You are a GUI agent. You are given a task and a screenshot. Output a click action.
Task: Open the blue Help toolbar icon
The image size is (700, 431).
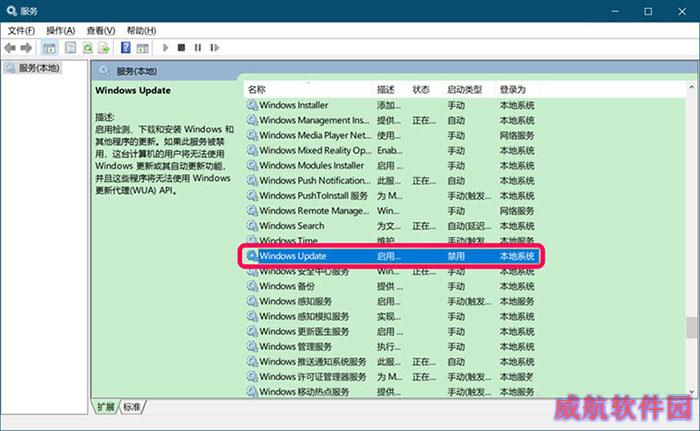126,47
